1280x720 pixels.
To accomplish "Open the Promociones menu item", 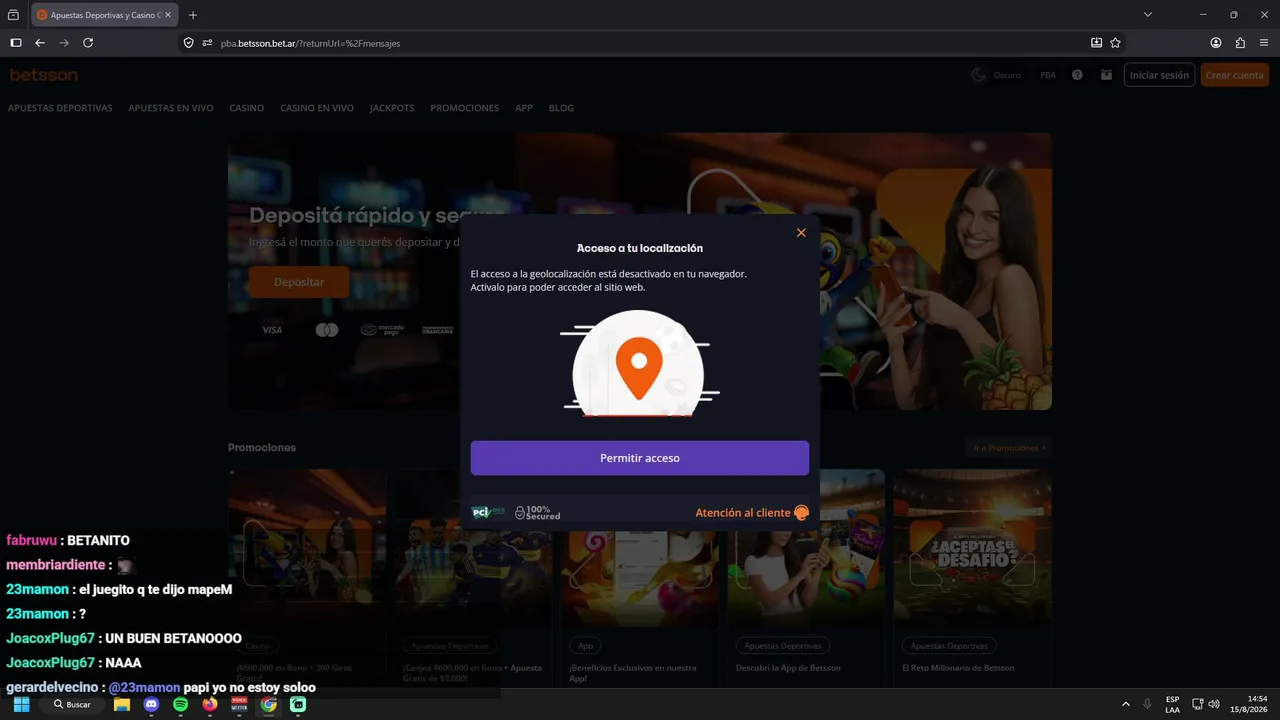I will point(465,108).
